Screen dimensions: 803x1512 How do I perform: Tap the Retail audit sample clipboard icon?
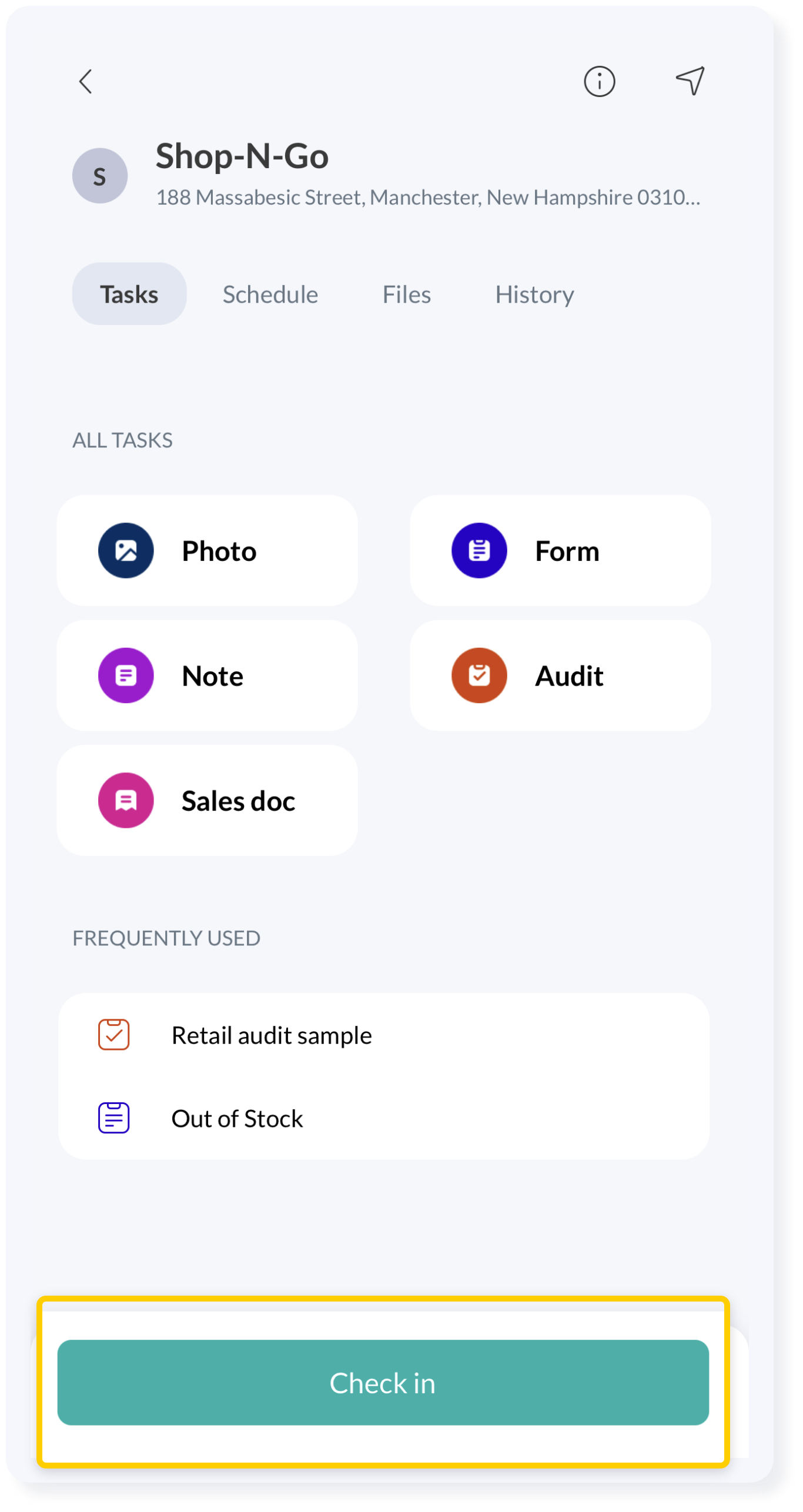[x=113, y=1035]
